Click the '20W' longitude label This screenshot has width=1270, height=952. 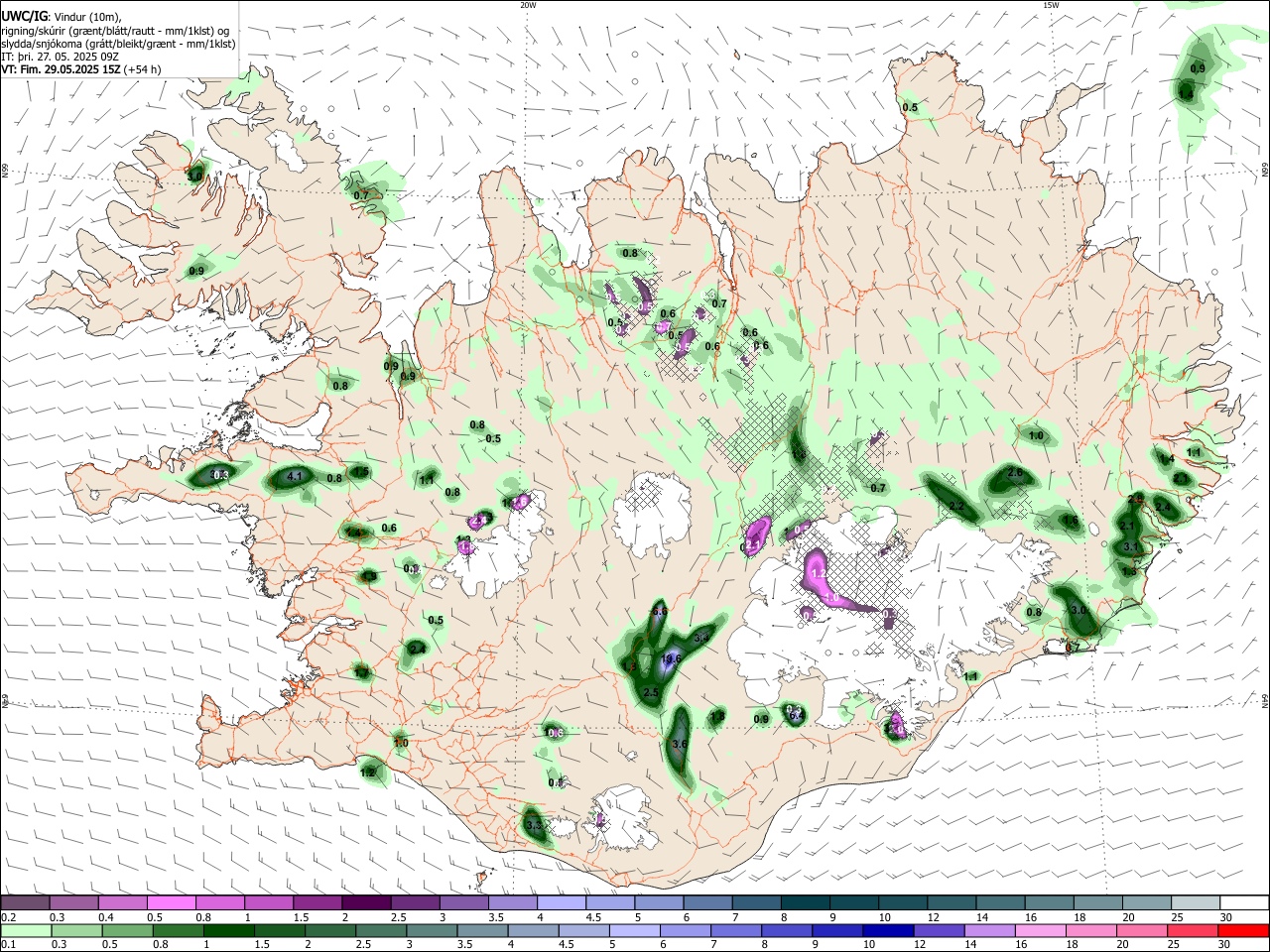pyautogui.click(x=528, y=5)
